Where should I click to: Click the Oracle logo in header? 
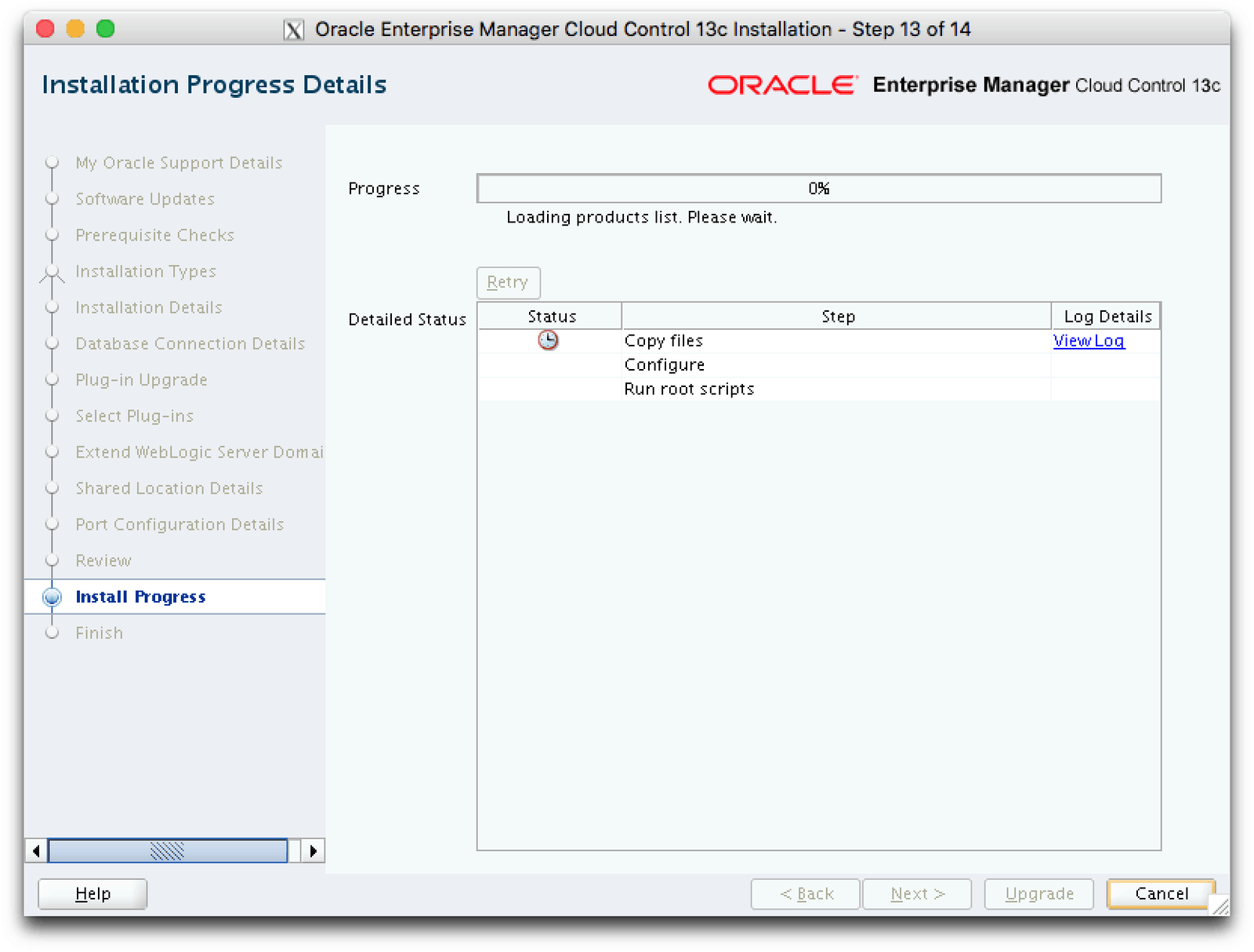(x=782, y=85)
